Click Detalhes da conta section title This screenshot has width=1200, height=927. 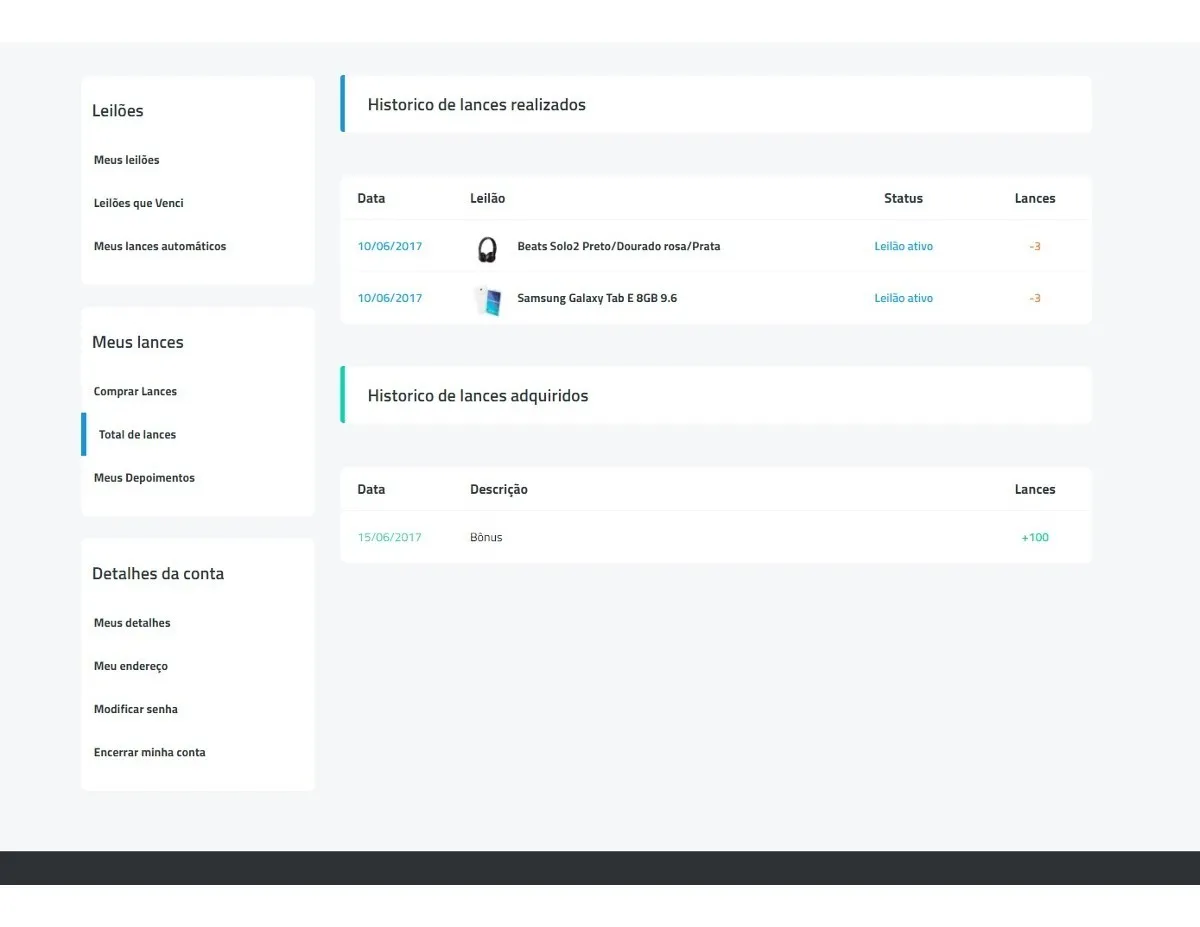point(158,574)
